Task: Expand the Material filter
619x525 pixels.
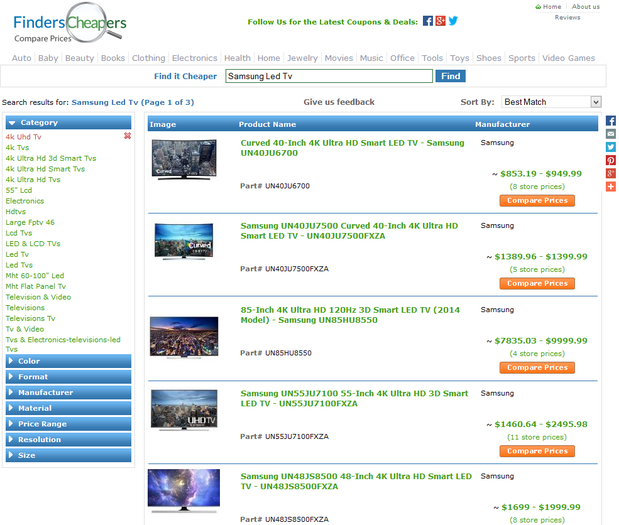Action: pos(68,408)
